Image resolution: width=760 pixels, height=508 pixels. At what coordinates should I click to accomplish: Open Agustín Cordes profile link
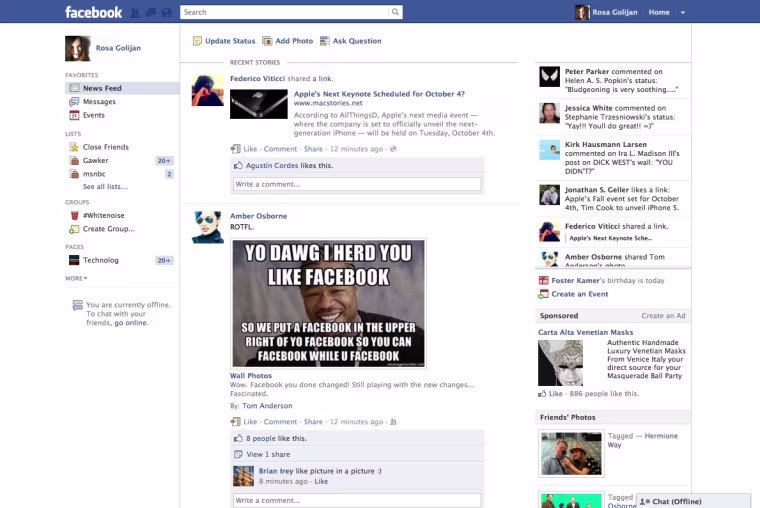[272, 166]
